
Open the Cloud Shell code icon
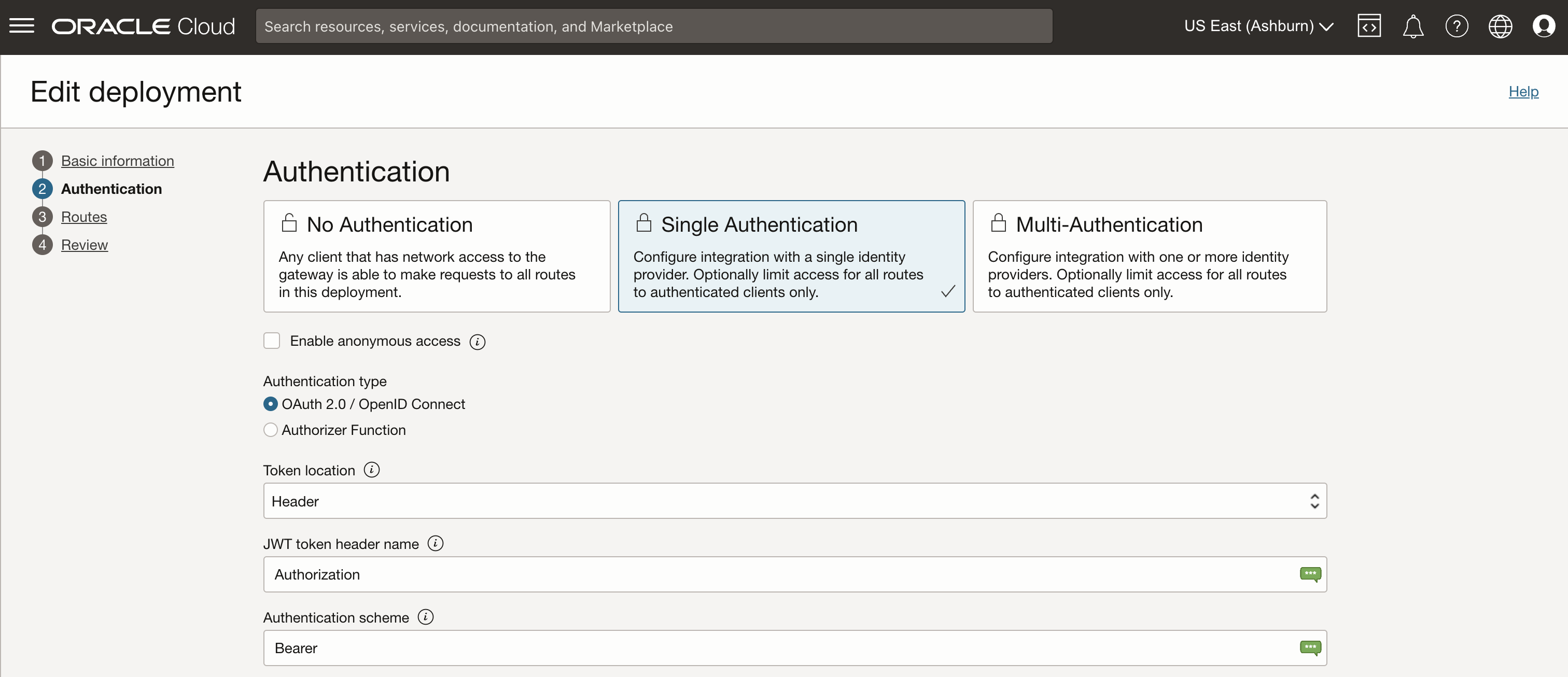tap(1369, 25)
